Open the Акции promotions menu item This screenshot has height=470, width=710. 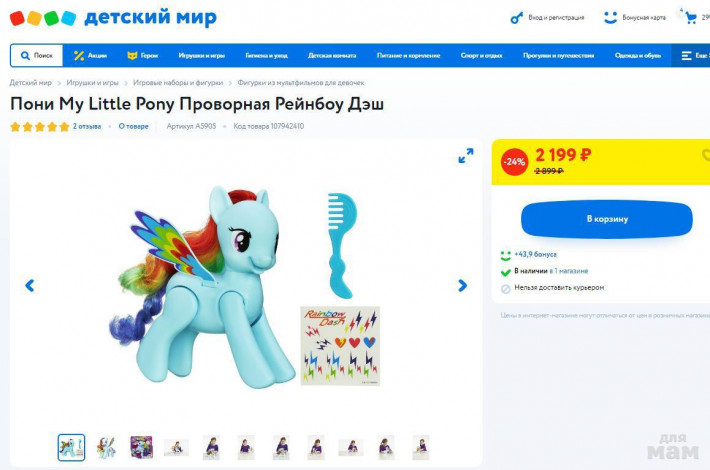pyautogui.click(x=90, y=55)
